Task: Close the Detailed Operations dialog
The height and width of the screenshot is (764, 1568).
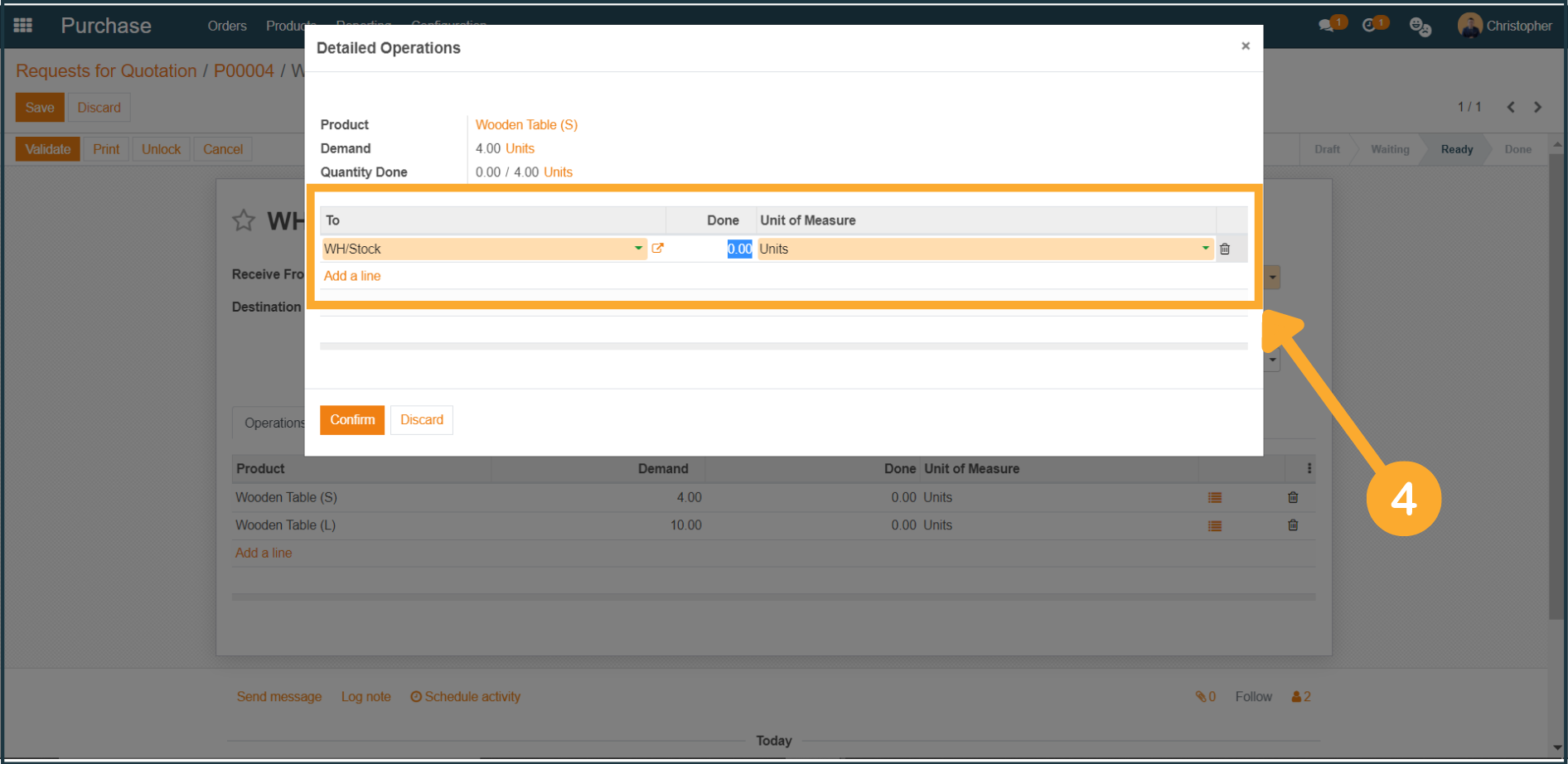Action: (x=1245, y=46)
